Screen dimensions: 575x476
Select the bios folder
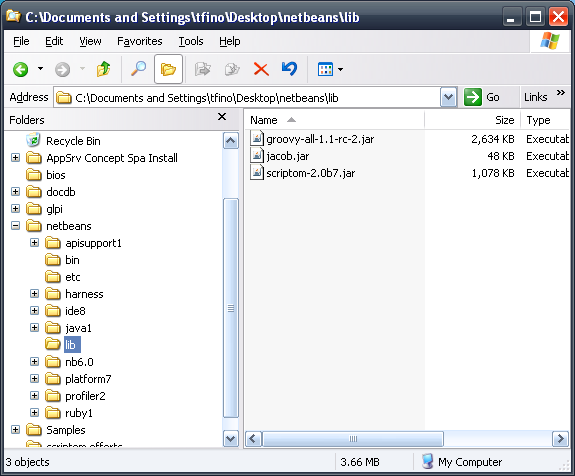pos(56,175)
